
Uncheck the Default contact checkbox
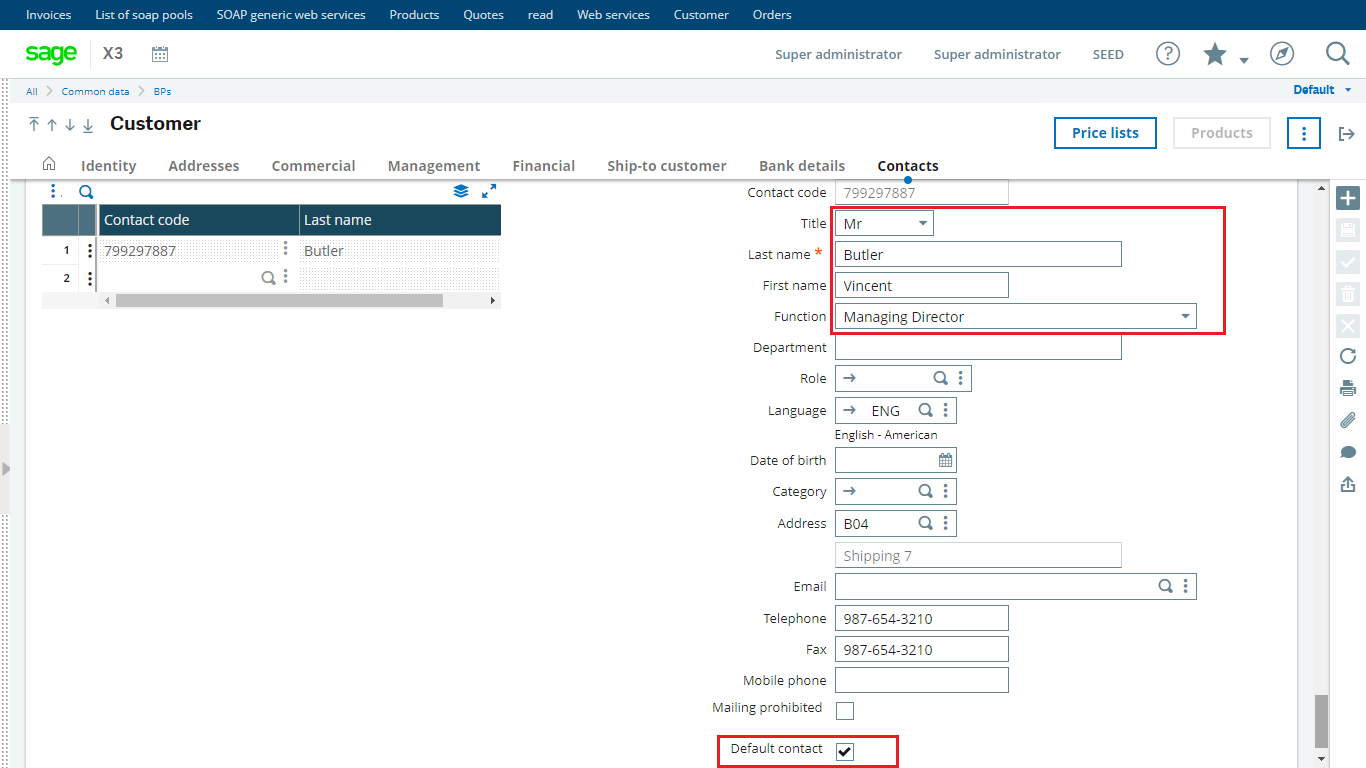coord(845,752)
